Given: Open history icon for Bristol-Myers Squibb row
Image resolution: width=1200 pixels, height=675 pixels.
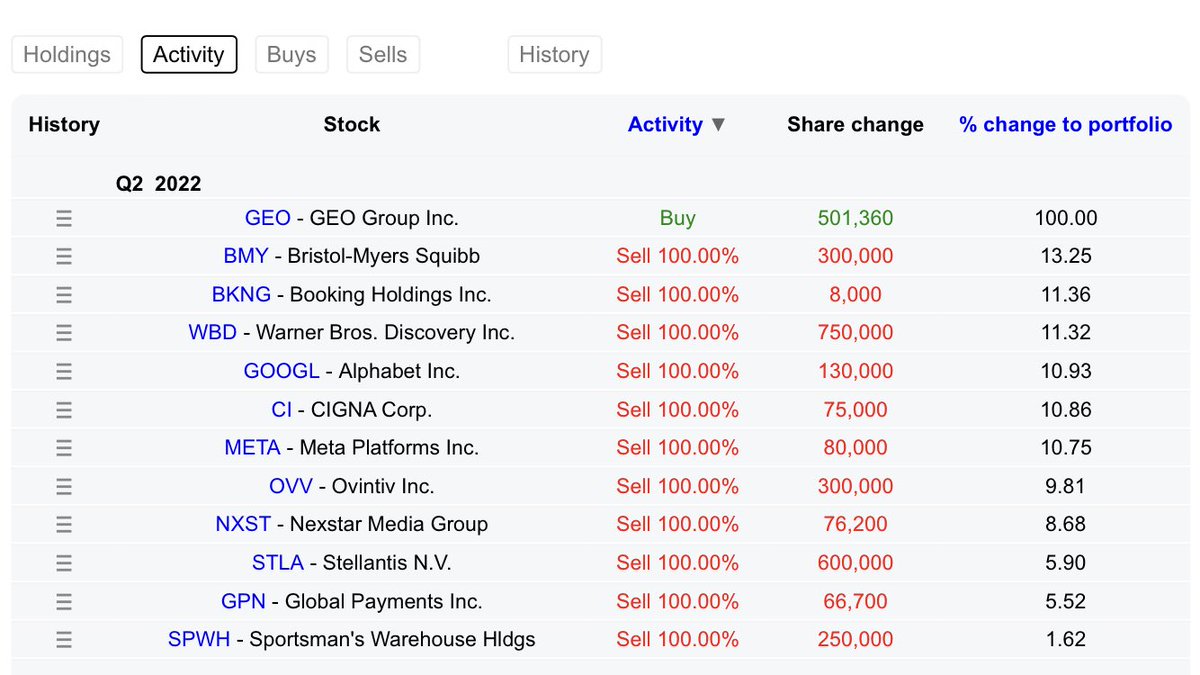Looking at the screenshot, I should 64,256.
